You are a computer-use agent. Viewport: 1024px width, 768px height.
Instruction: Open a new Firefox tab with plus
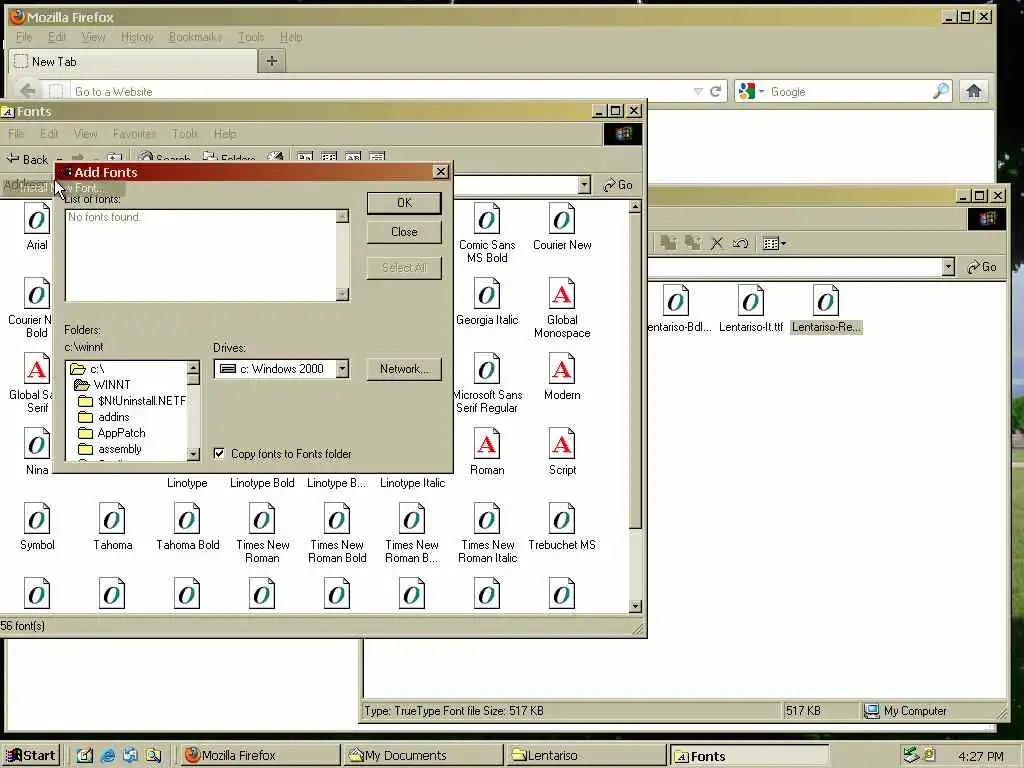[x=272, y=61]
